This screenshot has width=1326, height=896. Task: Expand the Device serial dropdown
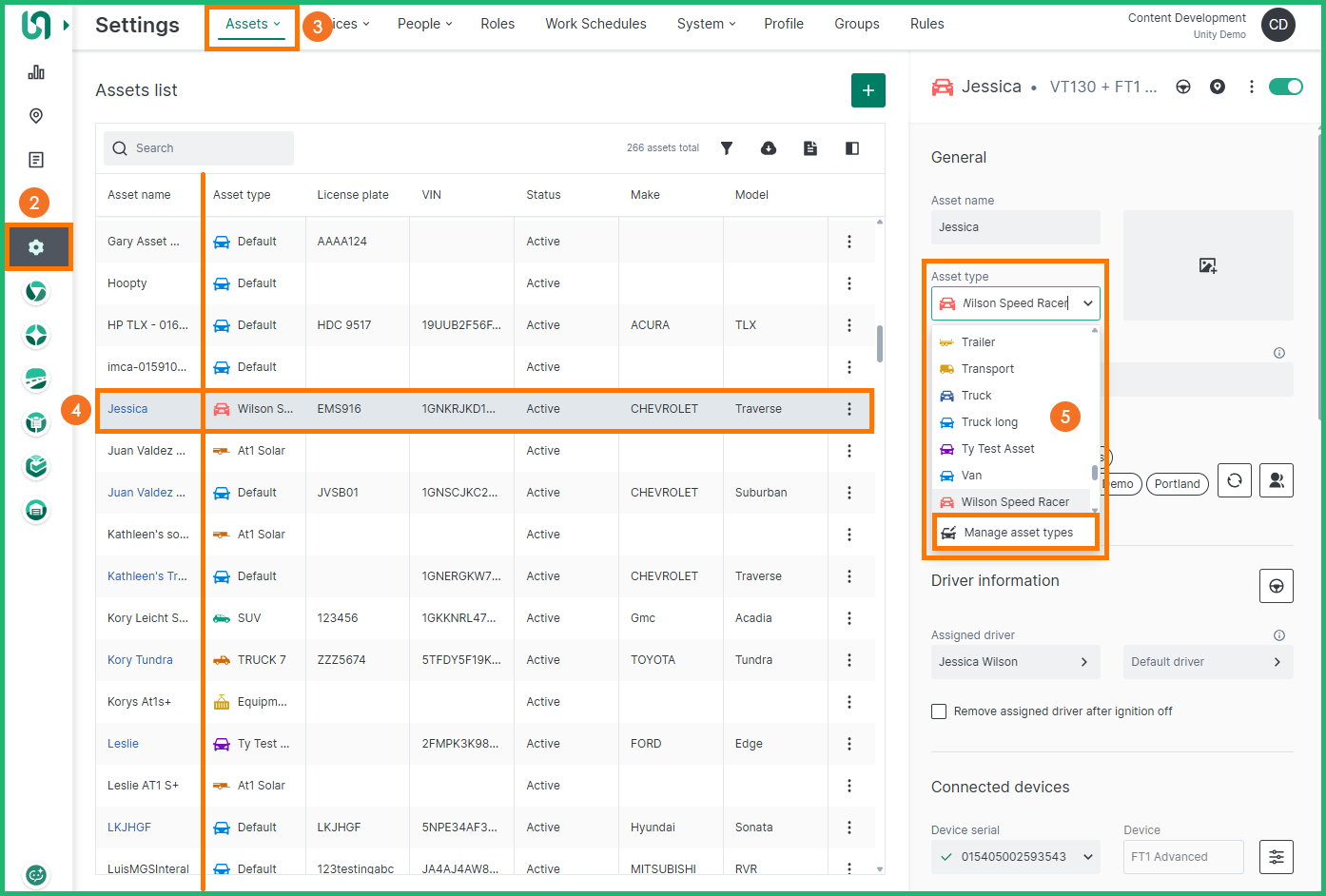[1087, 857]
